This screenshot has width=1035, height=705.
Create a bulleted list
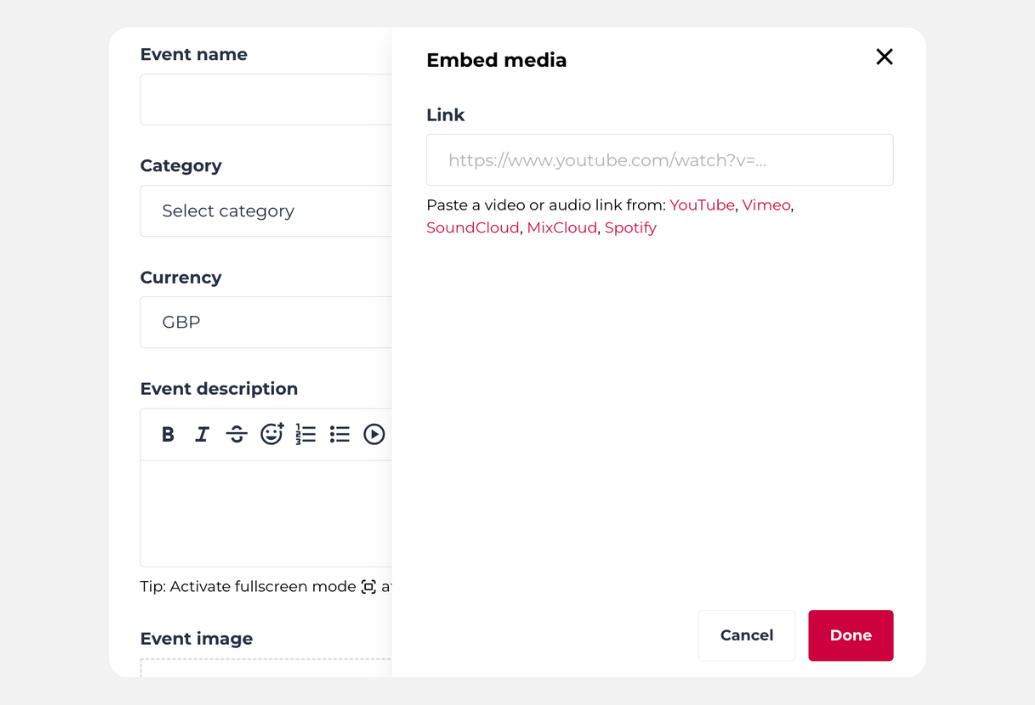[x=339, y=433]
